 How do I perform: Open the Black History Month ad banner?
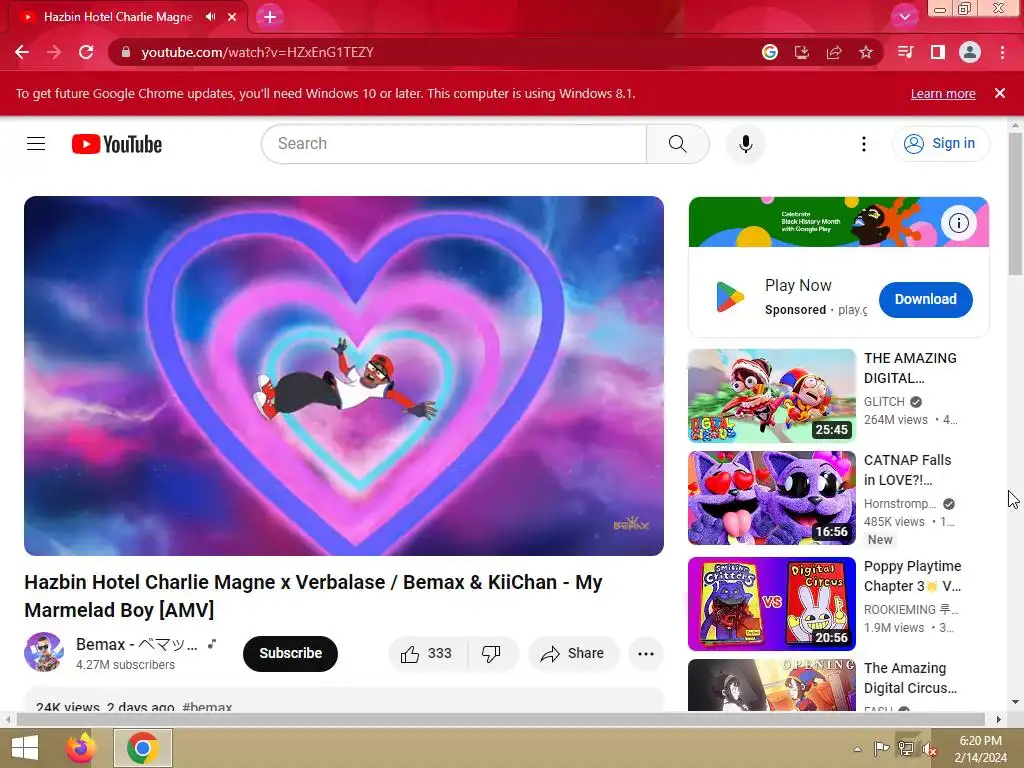839,222
